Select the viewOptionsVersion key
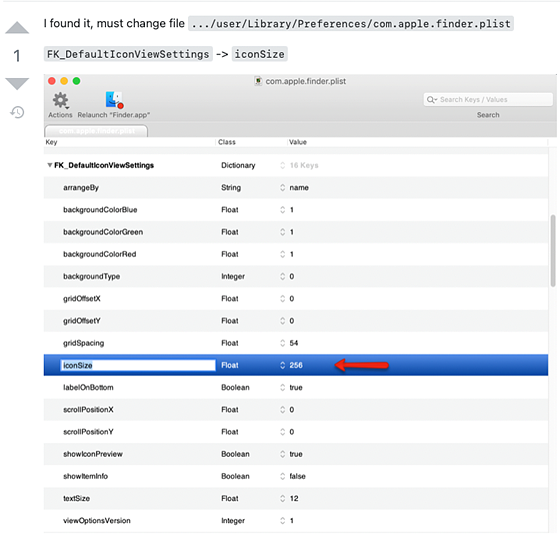The image size is (560, 537). point(97,521)
